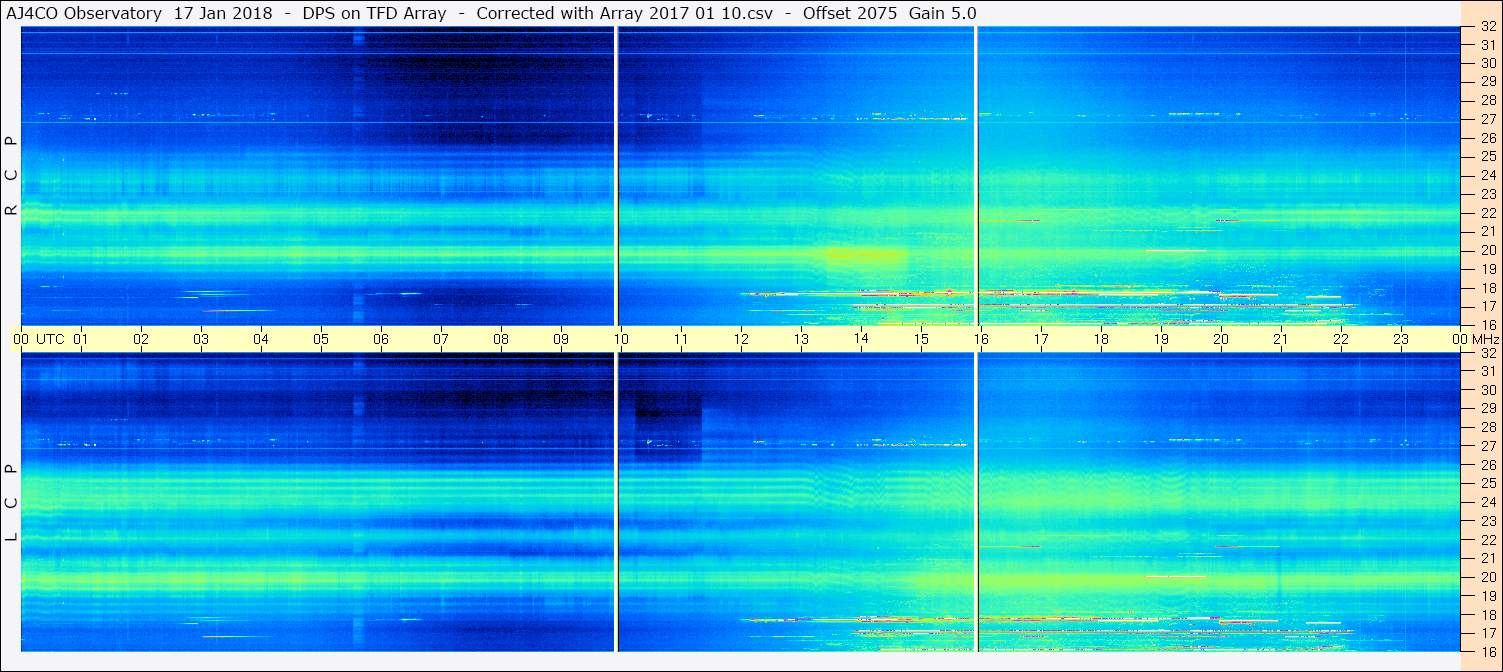
Task: Click the LCP panel 26 MHz frequency label
Action: (1488, 465)
